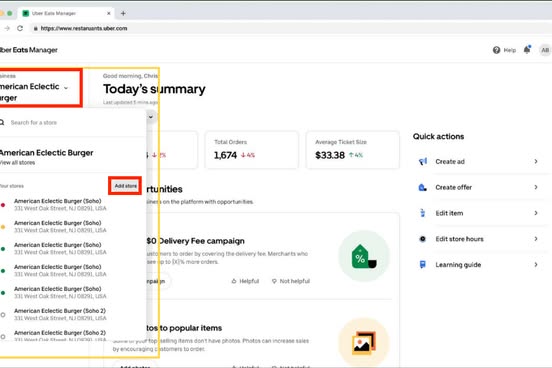Viewport: 552px width, 368px height.
Task: Open Create ad quick action chevron
Action: click(x=536, y=161)
